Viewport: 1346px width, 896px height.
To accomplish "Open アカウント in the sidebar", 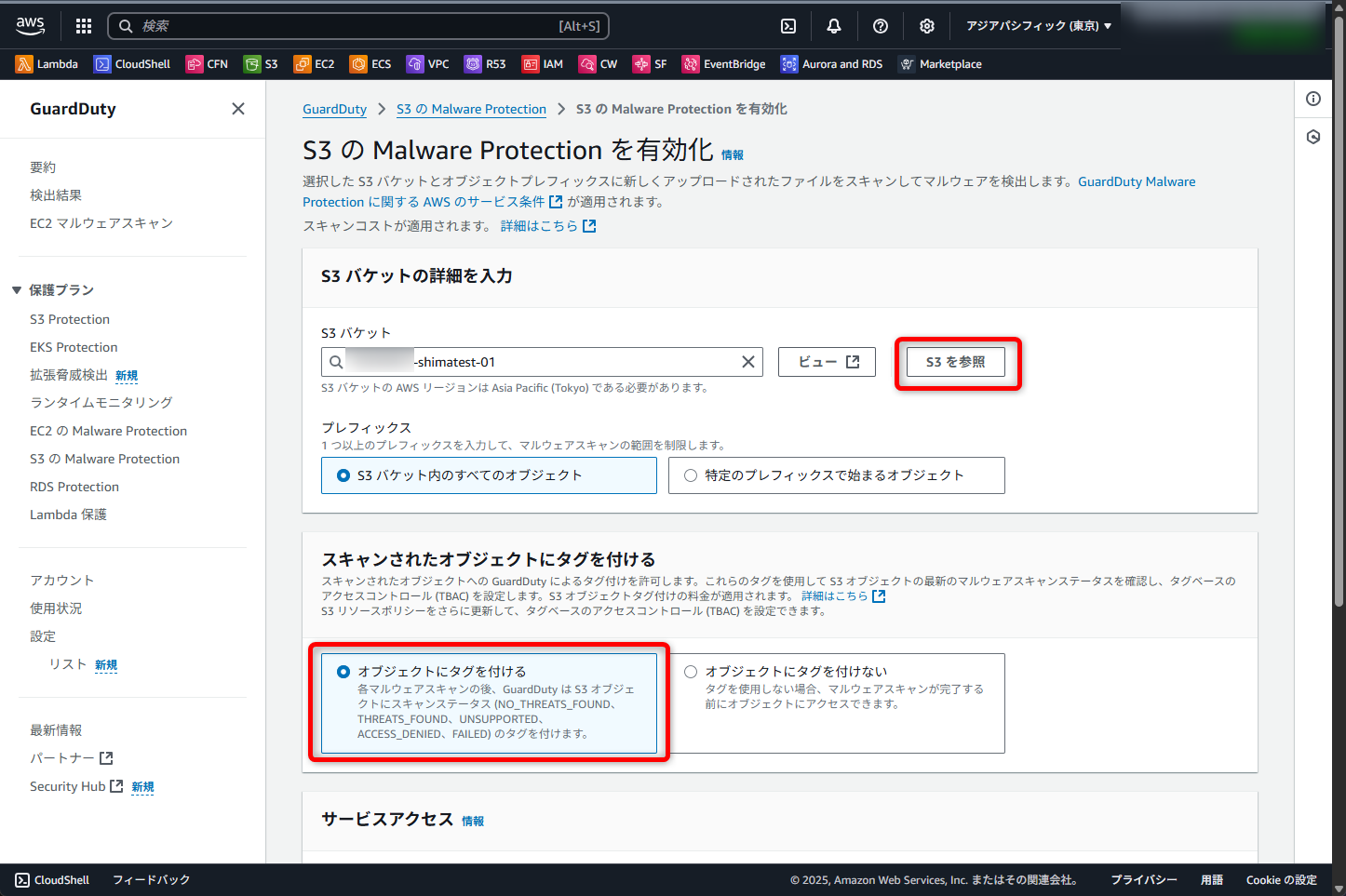I will [62, 581].
